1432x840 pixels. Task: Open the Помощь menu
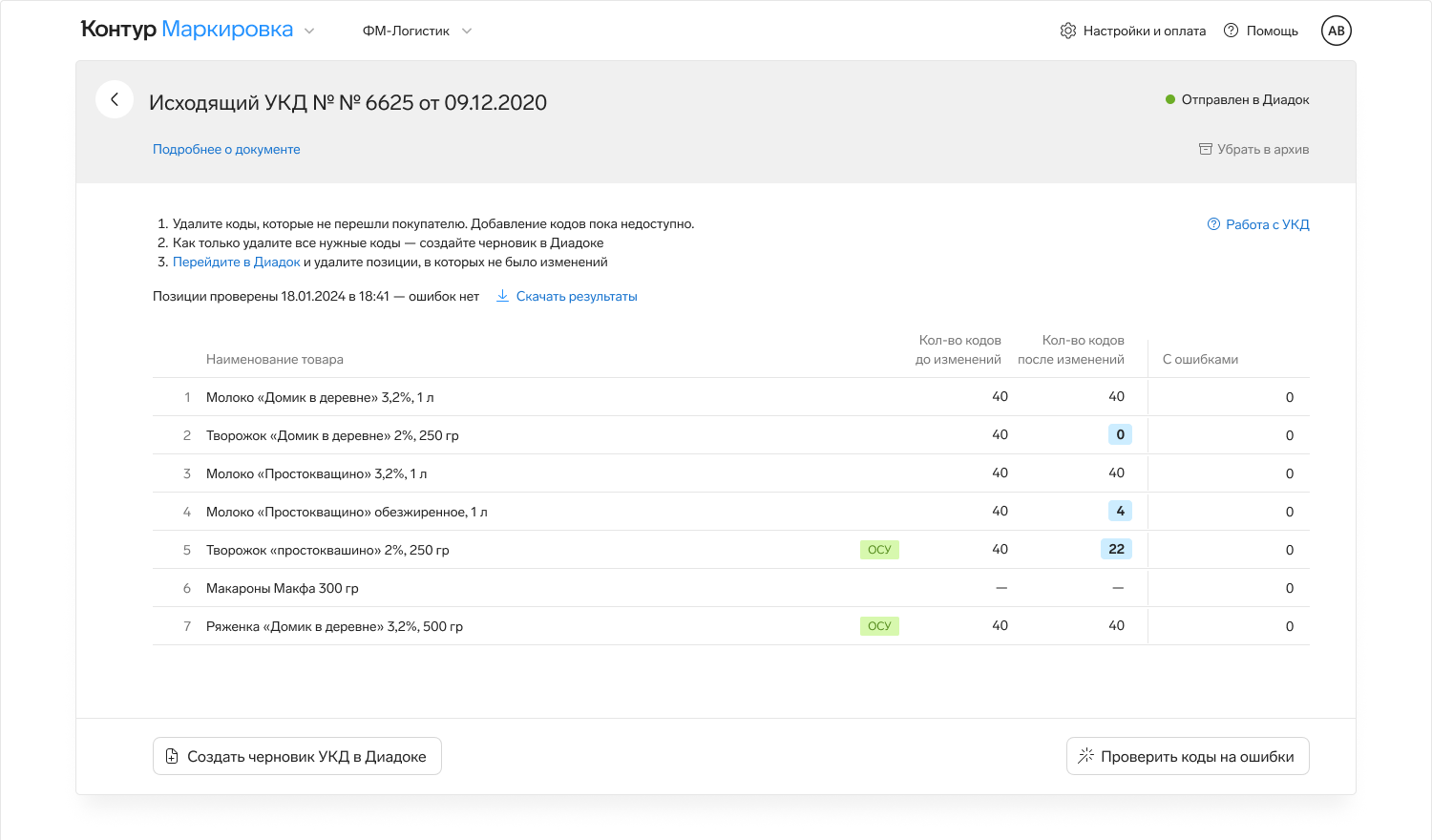(1261, 31)
